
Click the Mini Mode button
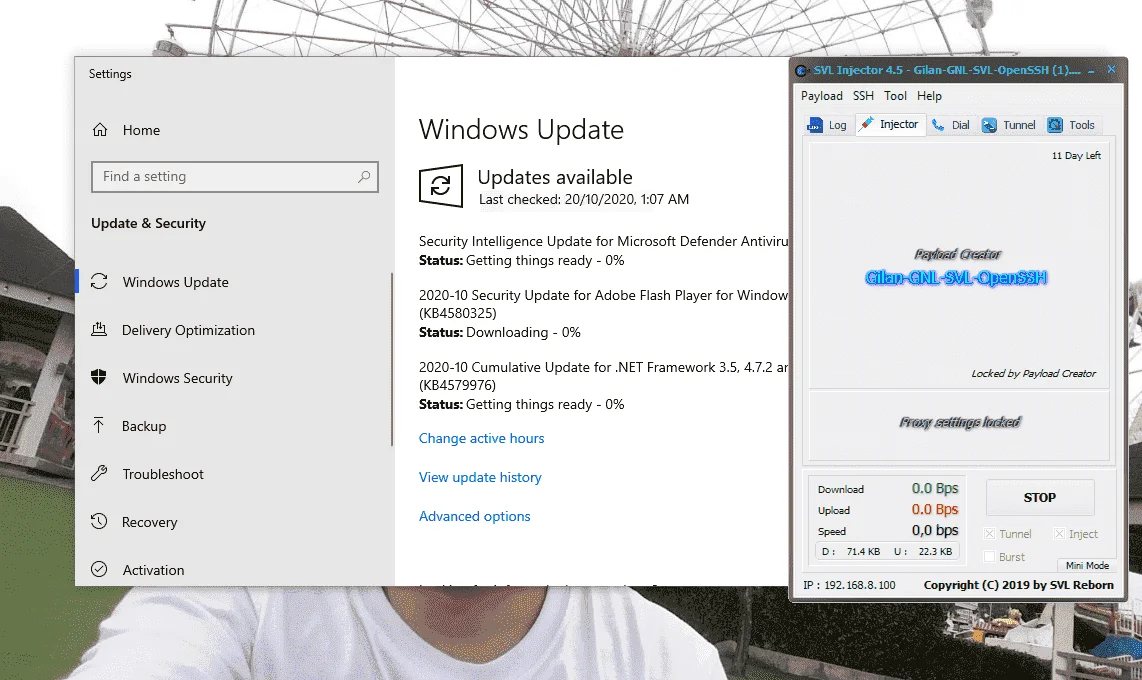(1087, 566)
